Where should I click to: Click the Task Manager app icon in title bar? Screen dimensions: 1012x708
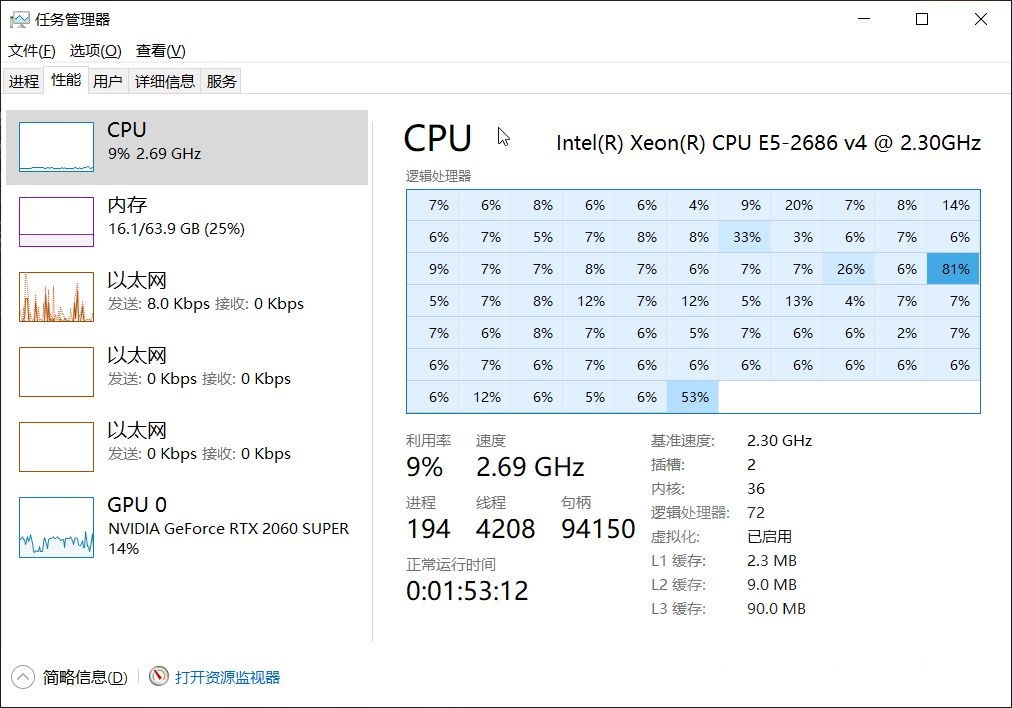tap(19, 19)
